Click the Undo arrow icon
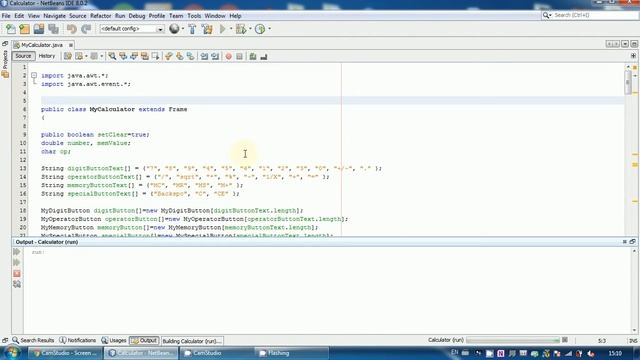The width and height of the screenshot is (640, 360). point(72,29)
